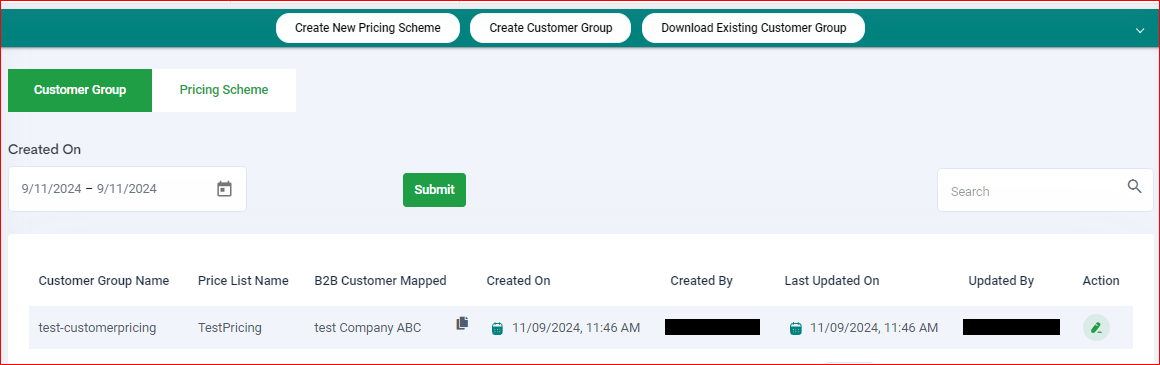Click the Price List Name column header
The width and height of the screenshot is (1160, 365).
[x=243, y=281]
